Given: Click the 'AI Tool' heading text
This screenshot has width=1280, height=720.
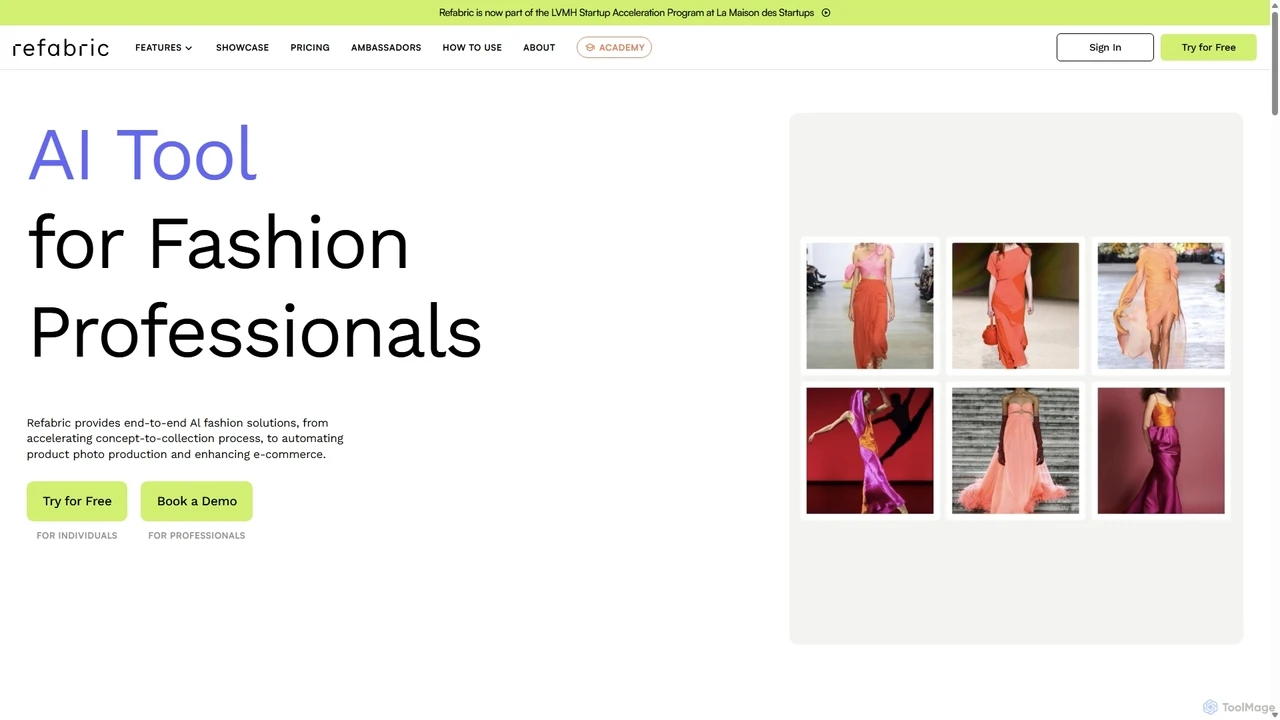Looking at the screenshot, I should pos(142,154).
